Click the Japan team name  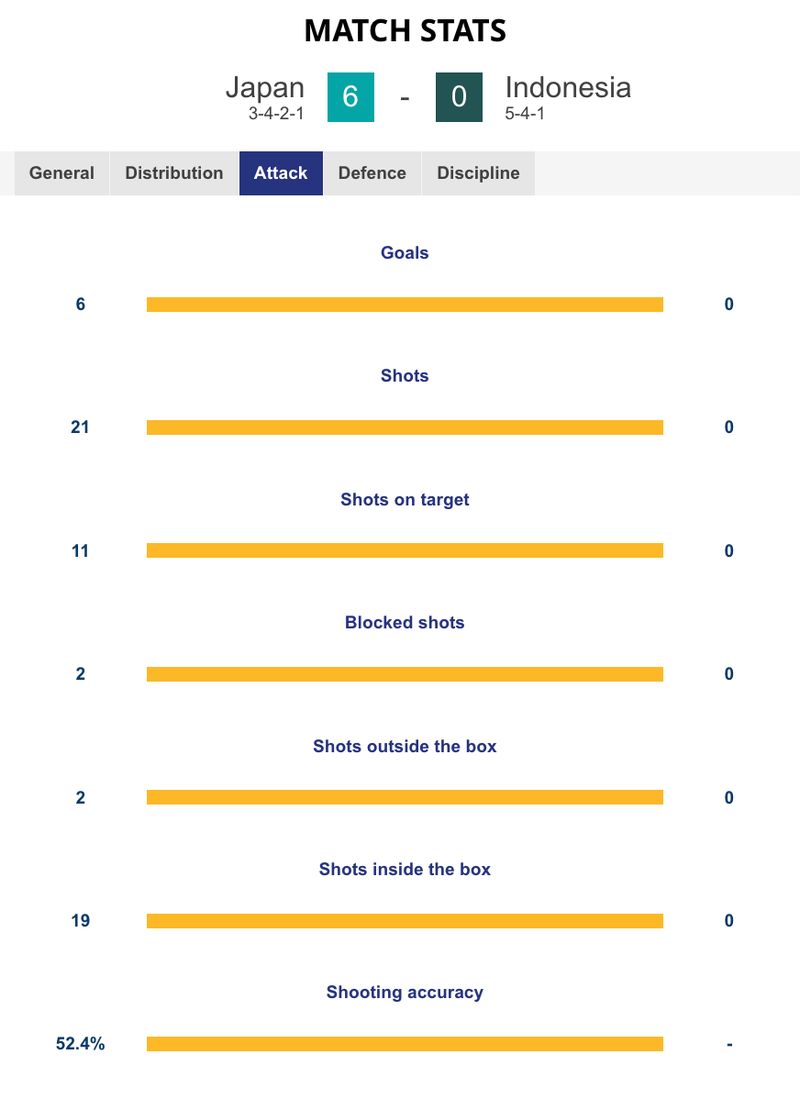[265, 88]
